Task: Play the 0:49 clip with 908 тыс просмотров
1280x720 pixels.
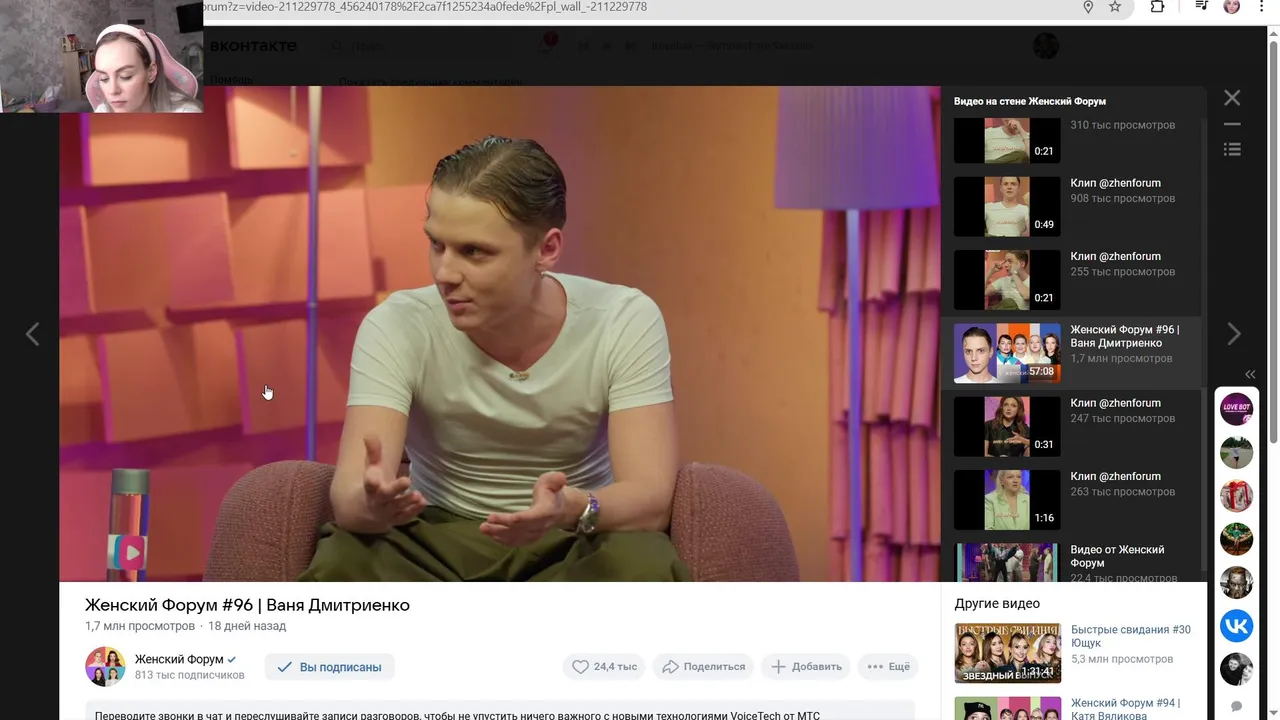Action: coord(1007,206)
